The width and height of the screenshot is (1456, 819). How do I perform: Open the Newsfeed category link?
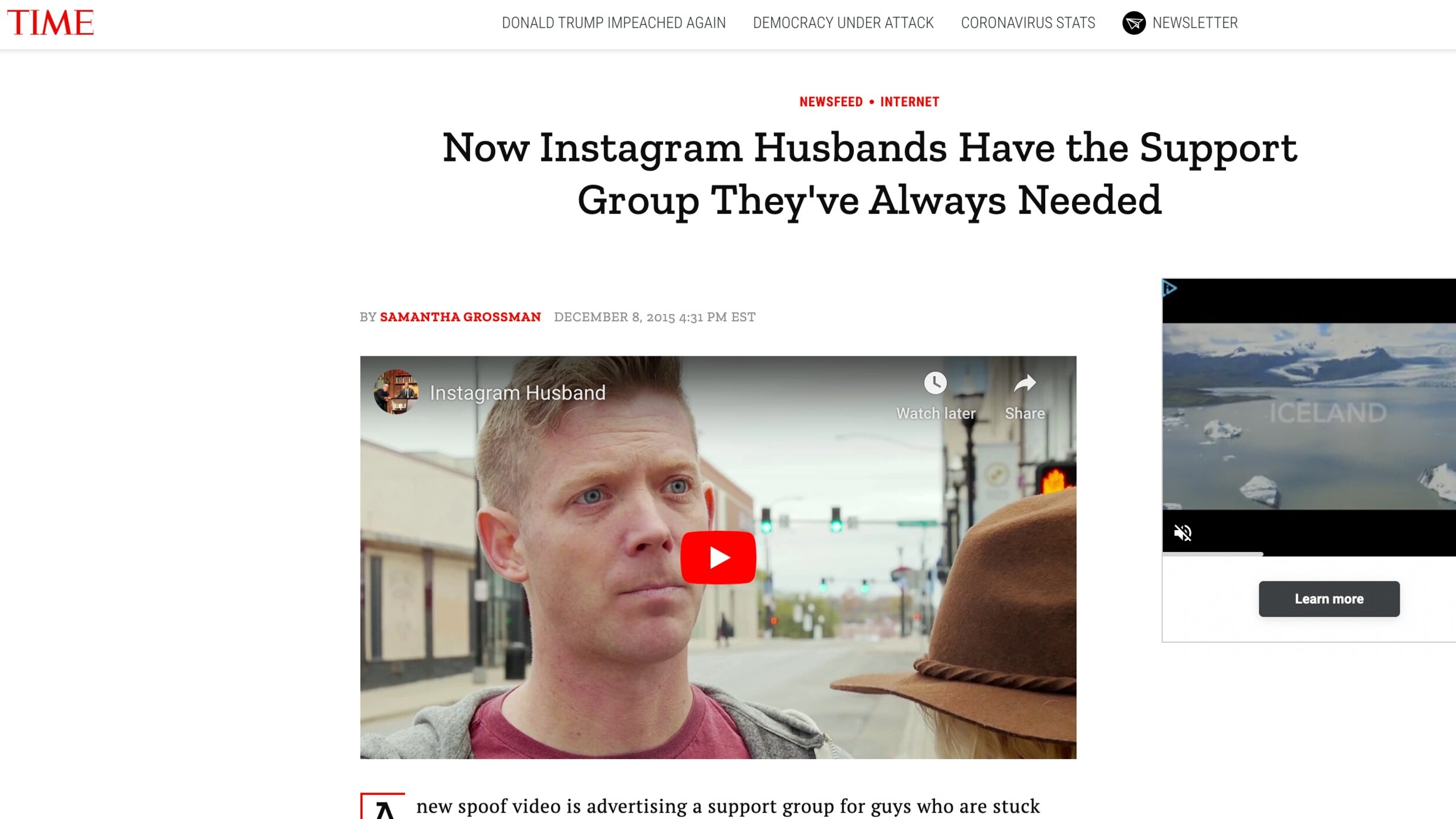(830, 102)
